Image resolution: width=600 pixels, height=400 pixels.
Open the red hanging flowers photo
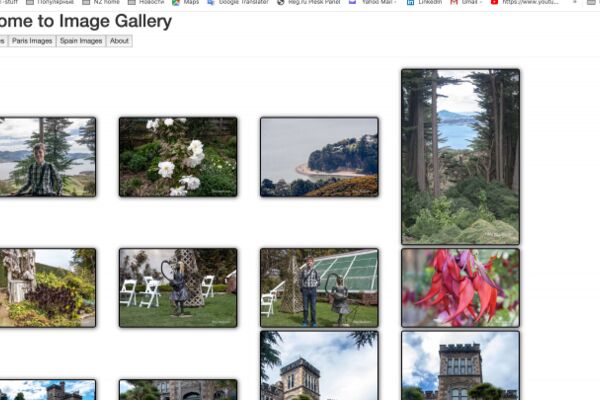click(460, 288)
